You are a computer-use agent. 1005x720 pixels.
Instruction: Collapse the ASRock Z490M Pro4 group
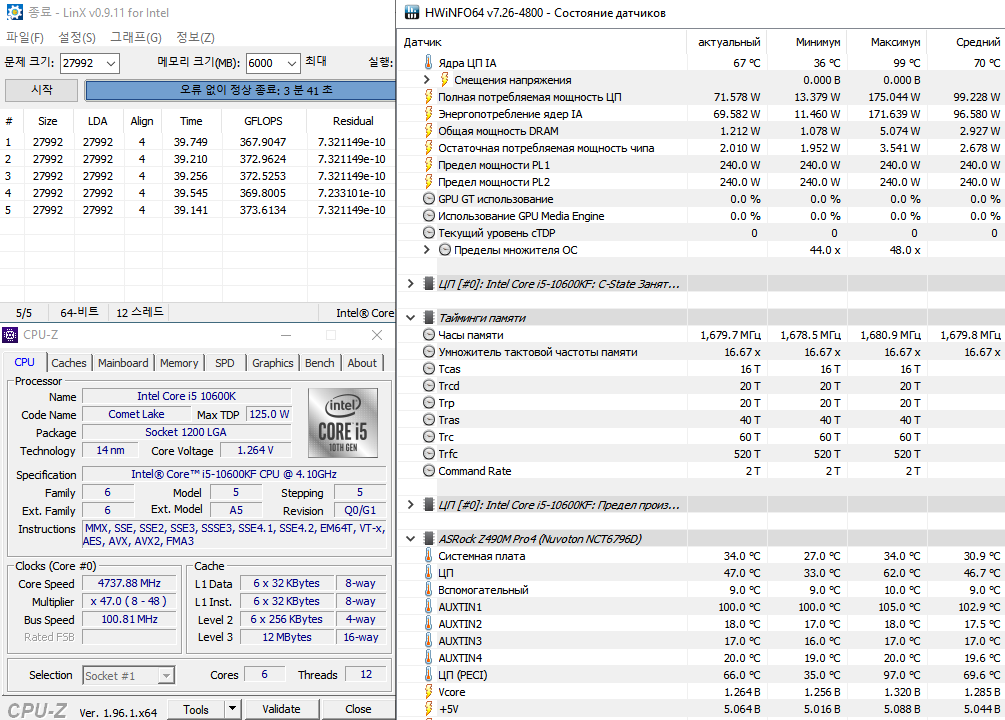click(x=410, y=539)
